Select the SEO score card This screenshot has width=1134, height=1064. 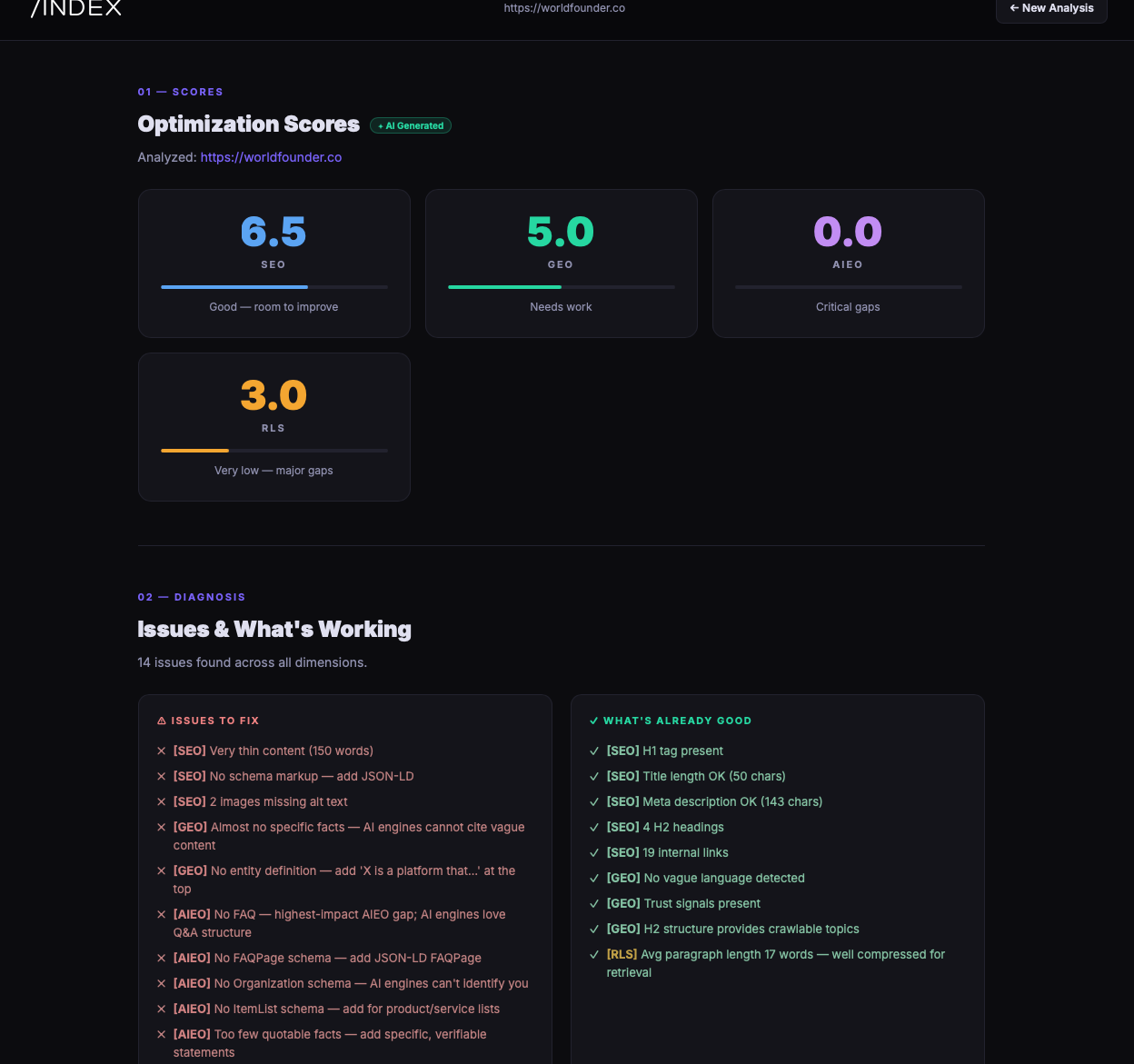(274, 264)
